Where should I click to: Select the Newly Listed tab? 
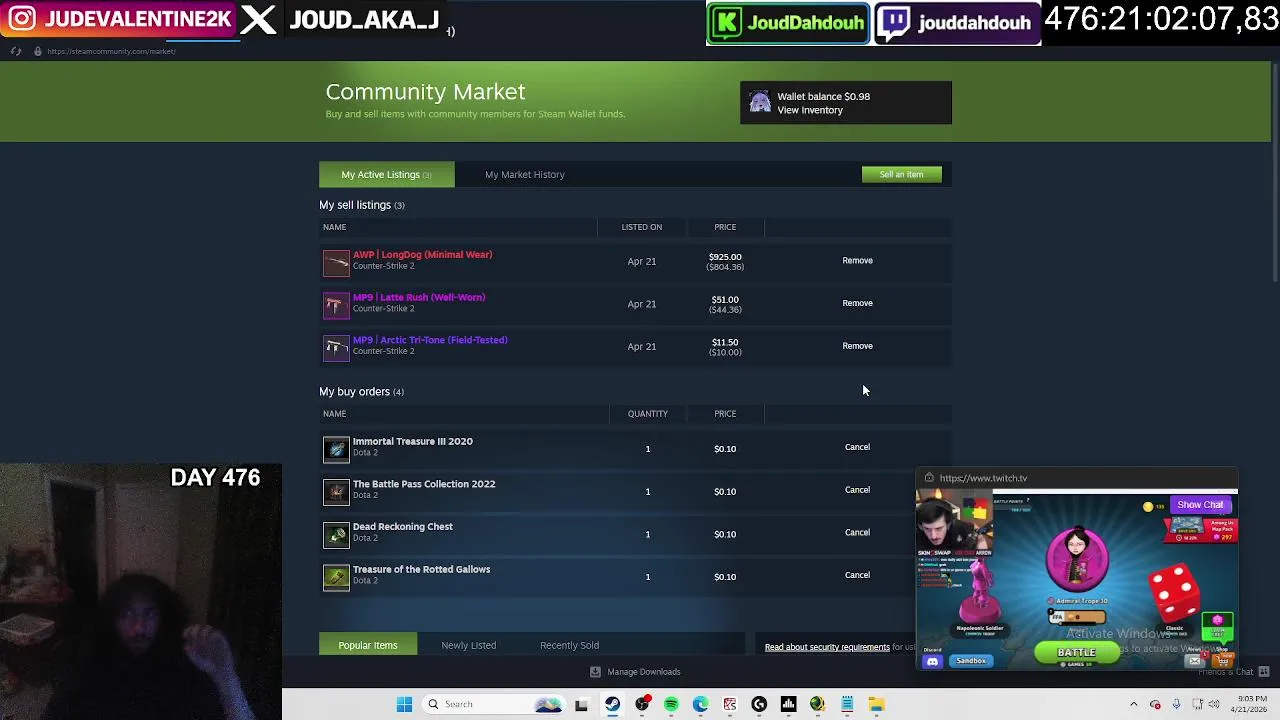[468, 645]
